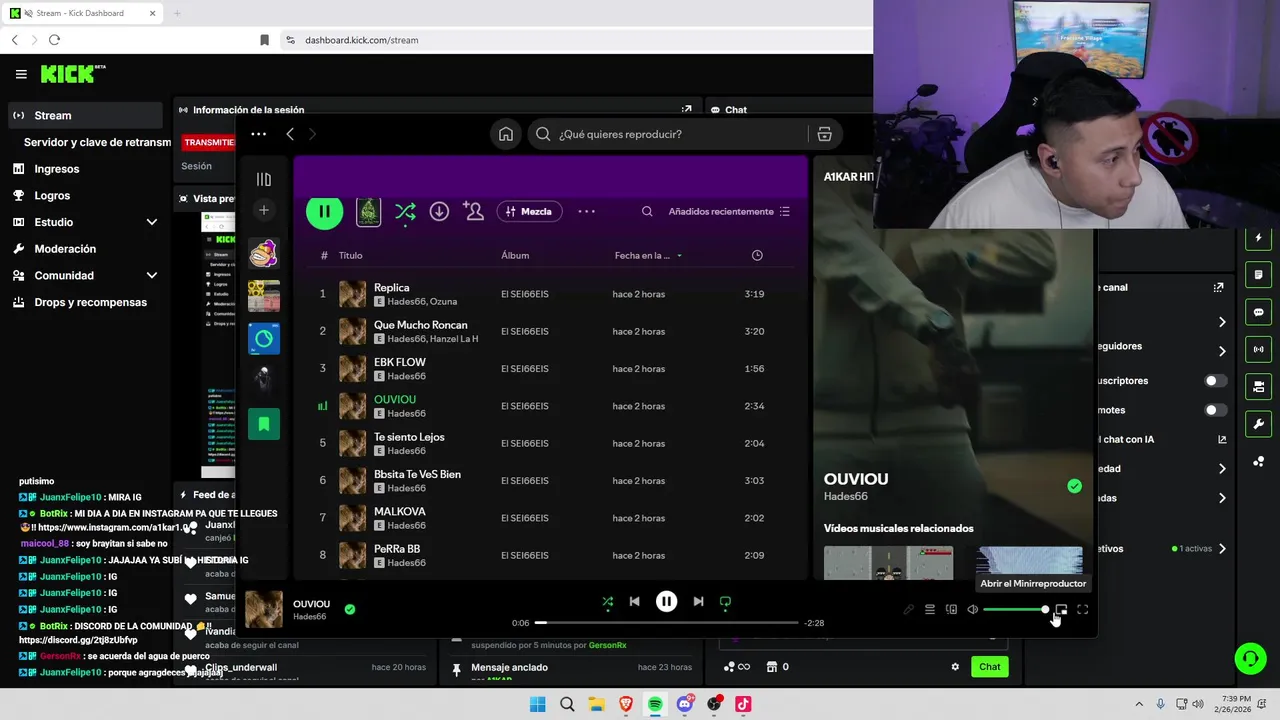Image resolution: width=1280 pixels, height=720 pixels.
Task: Open the Discord invite link in chat
Action: point(78,640)
